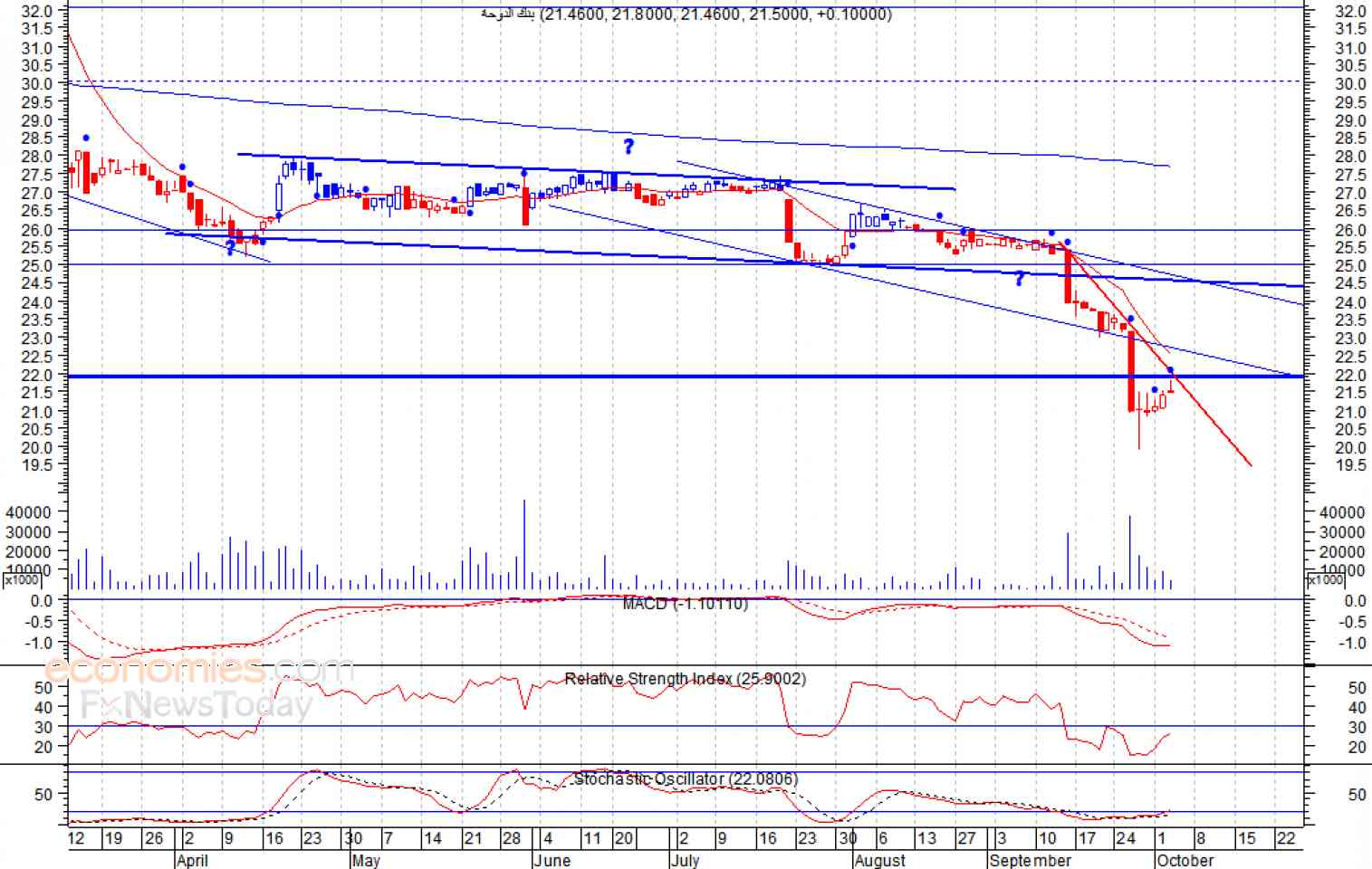The height and width of the screenshot is (869, 1372).
Task: Click the 'April' month label on time axis
Action: coord(192,860)
